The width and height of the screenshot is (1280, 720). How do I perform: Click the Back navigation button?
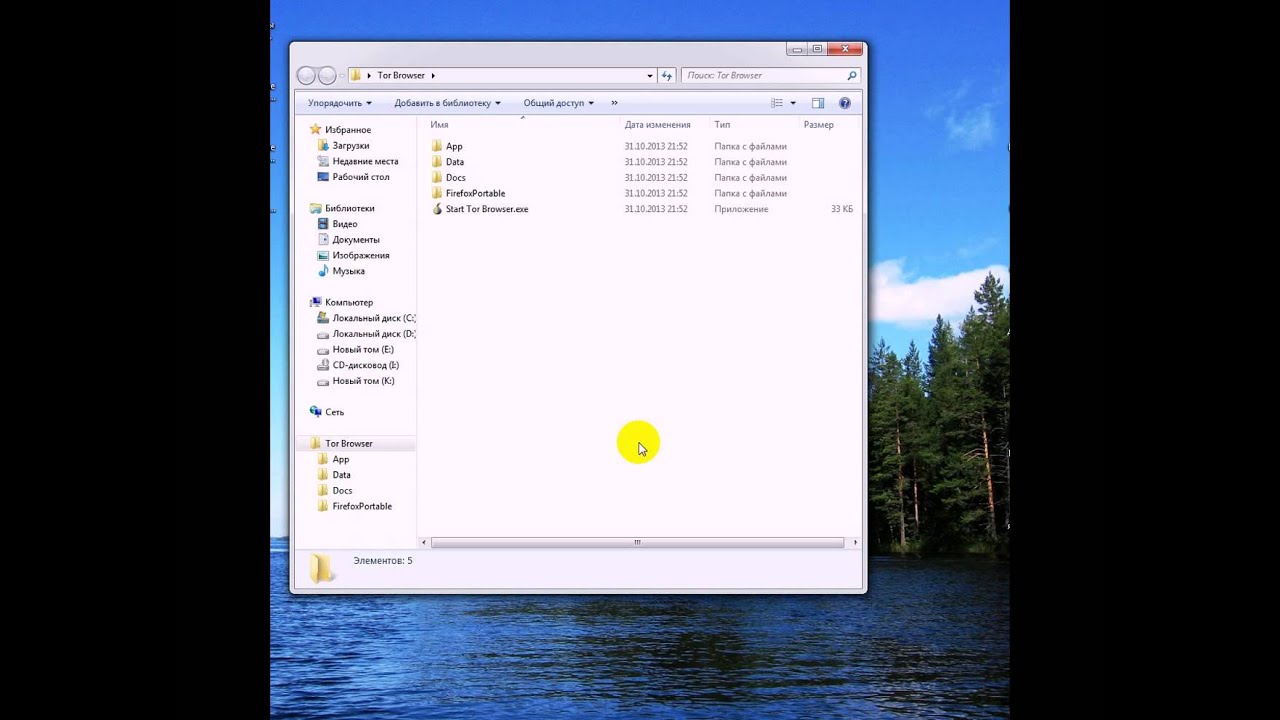point(307,76)
